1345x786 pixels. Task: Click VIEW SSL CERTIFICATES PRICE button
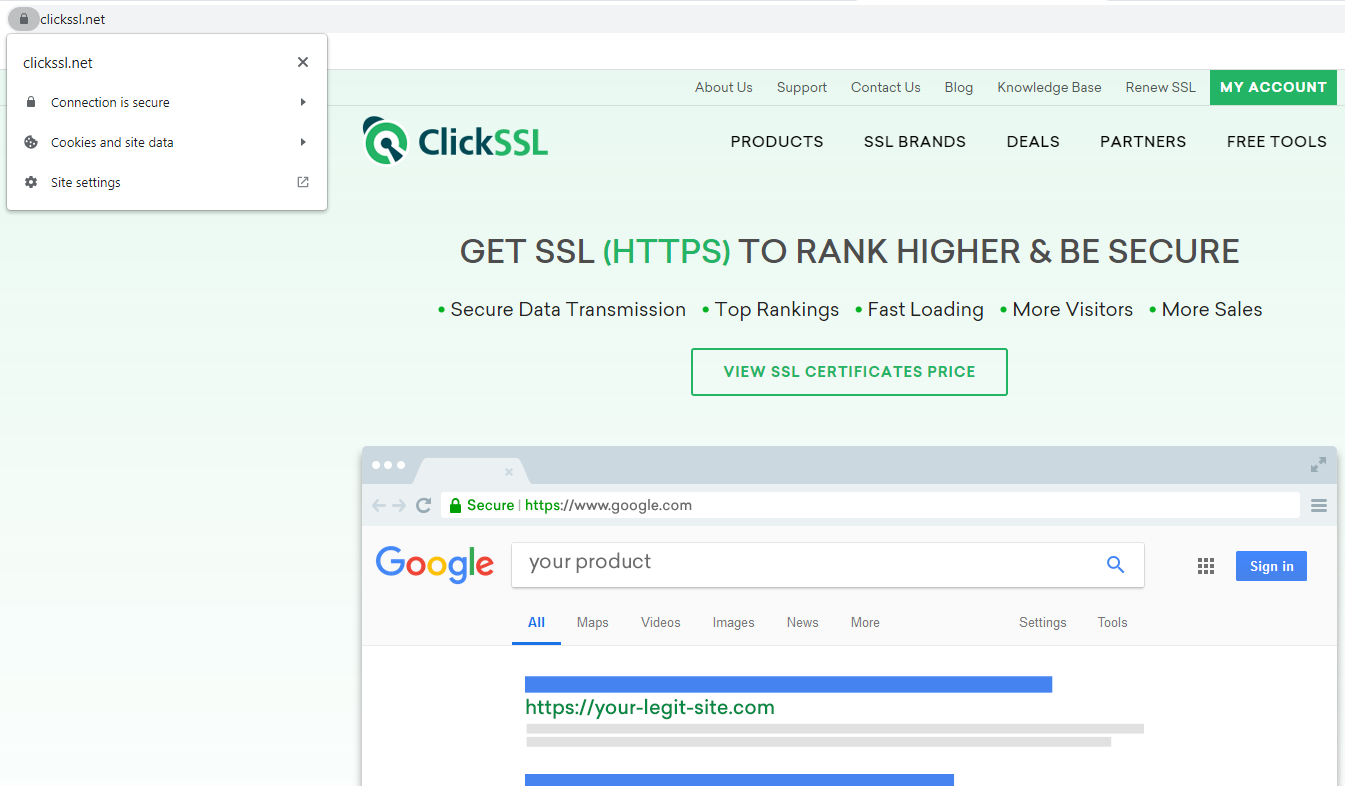point(849,372)
